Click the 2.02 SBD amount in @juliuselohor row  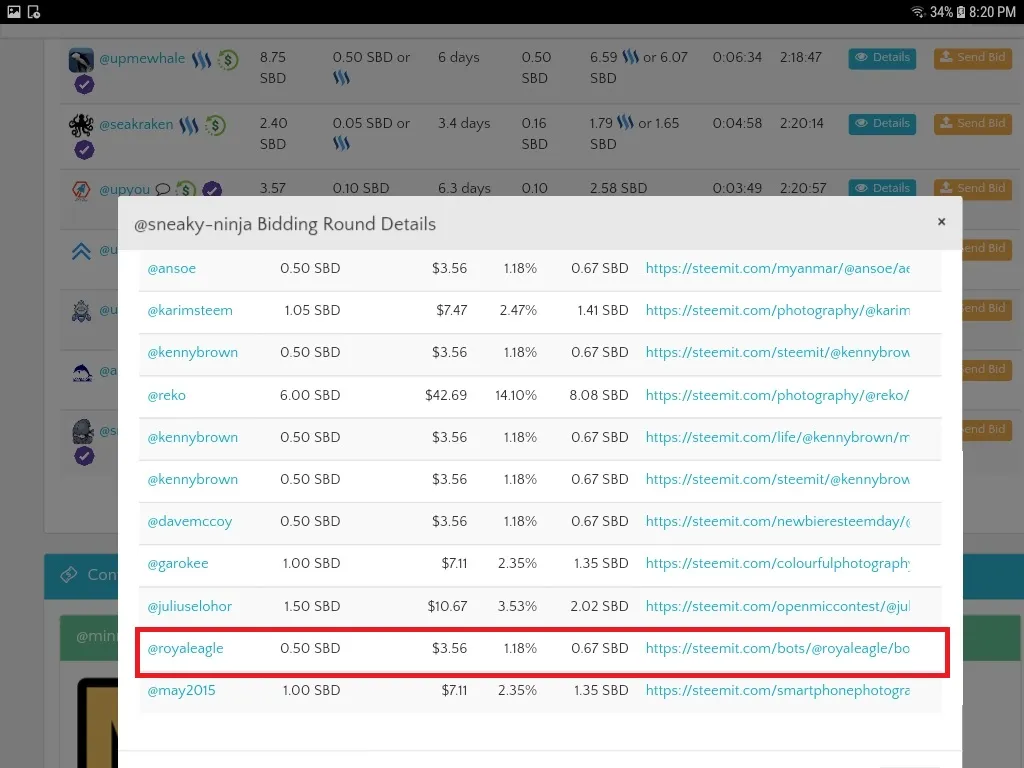click(599, 606)
